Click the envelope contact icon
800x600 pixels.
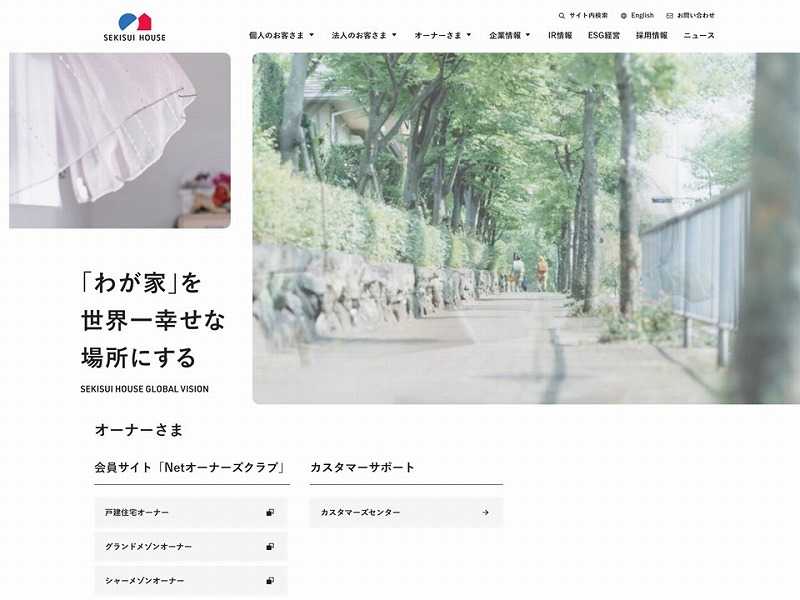coord(669,16)
